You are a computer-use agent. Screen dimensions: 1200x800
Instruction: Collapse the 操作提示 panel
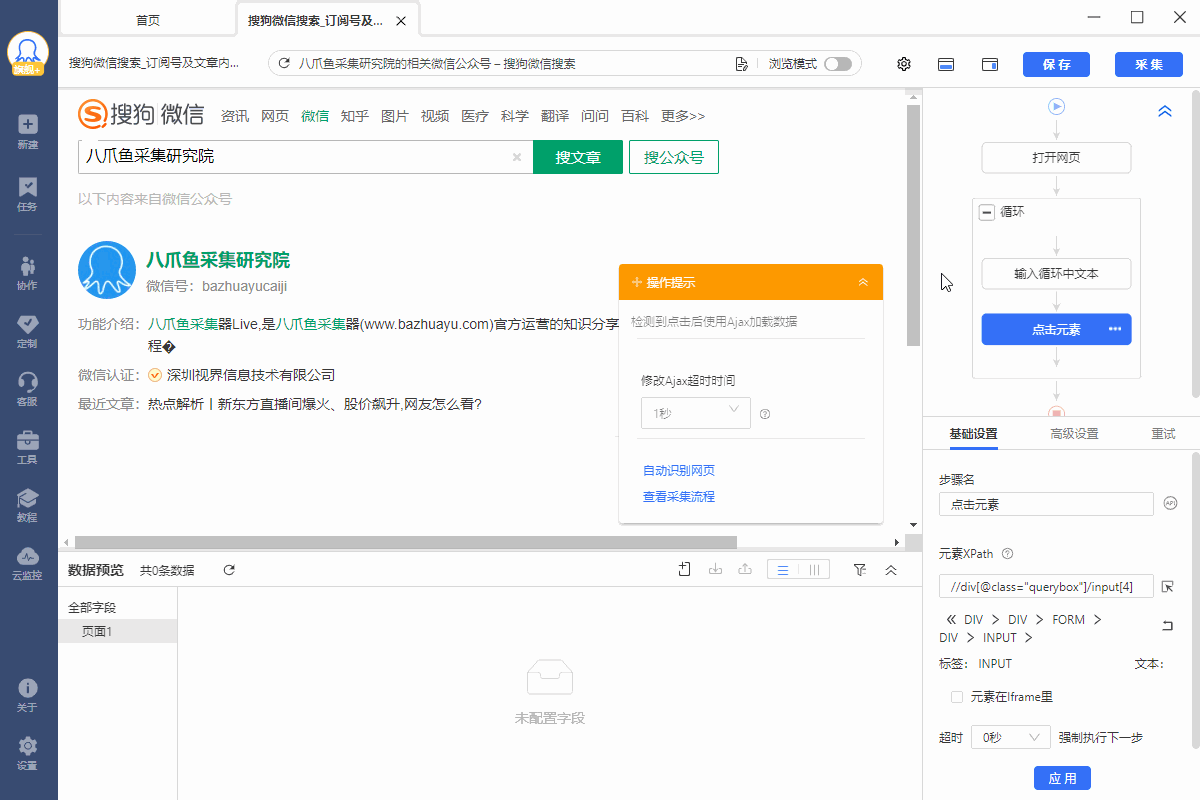click(863, 282)
